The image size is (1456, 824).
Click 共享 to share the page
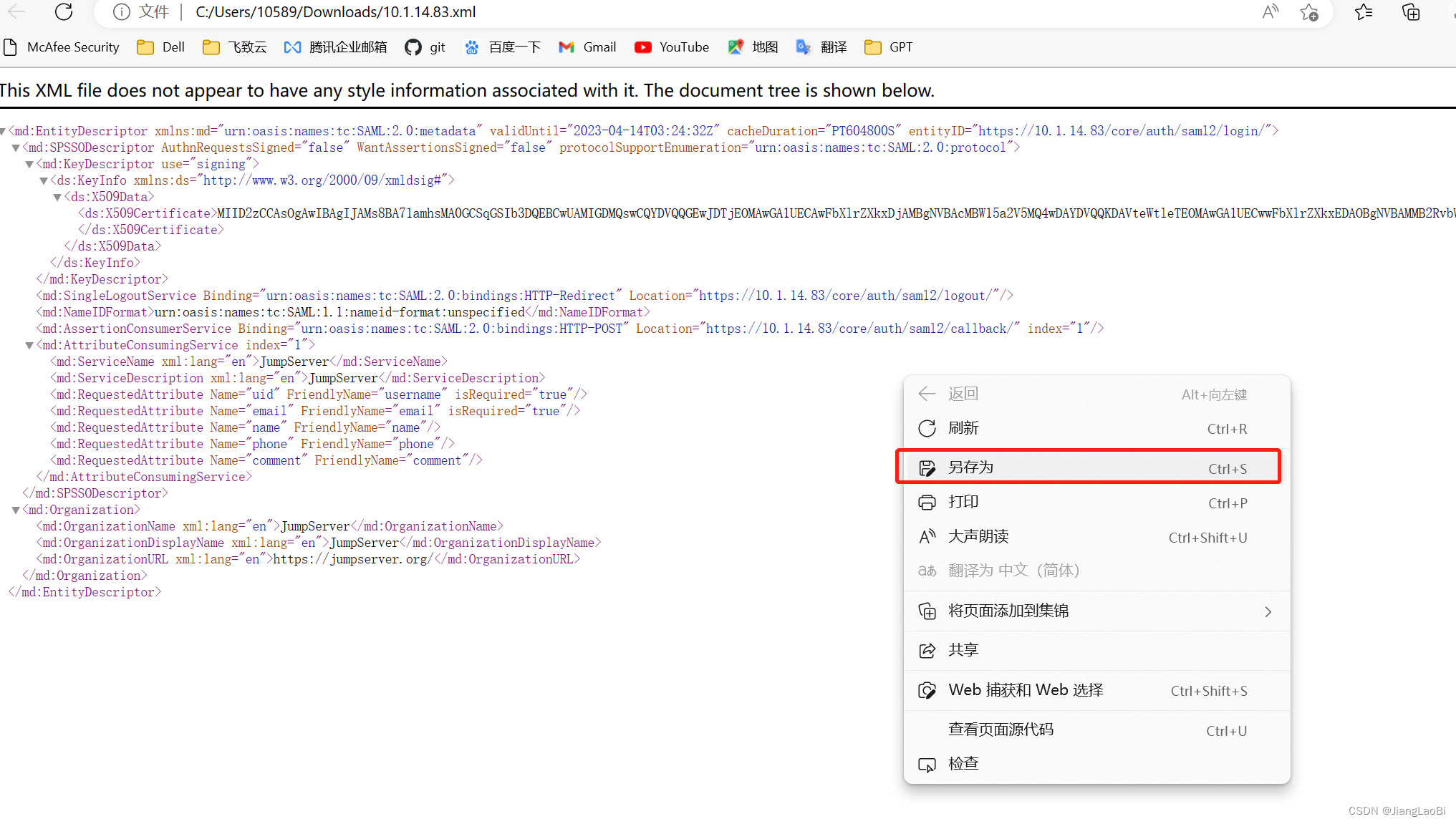click(x=963, y=649)
